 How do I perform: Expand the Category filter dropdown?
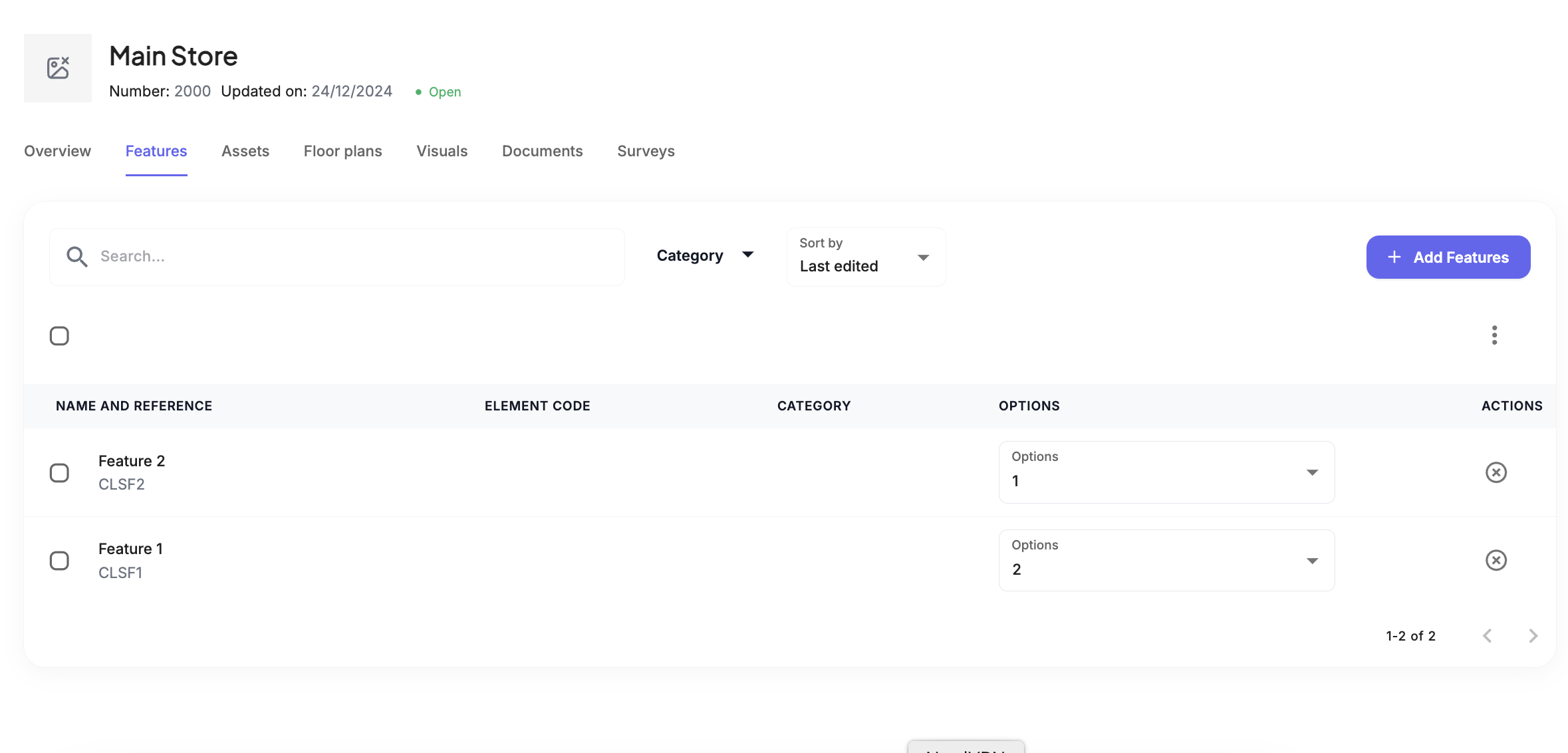[705, 256]
